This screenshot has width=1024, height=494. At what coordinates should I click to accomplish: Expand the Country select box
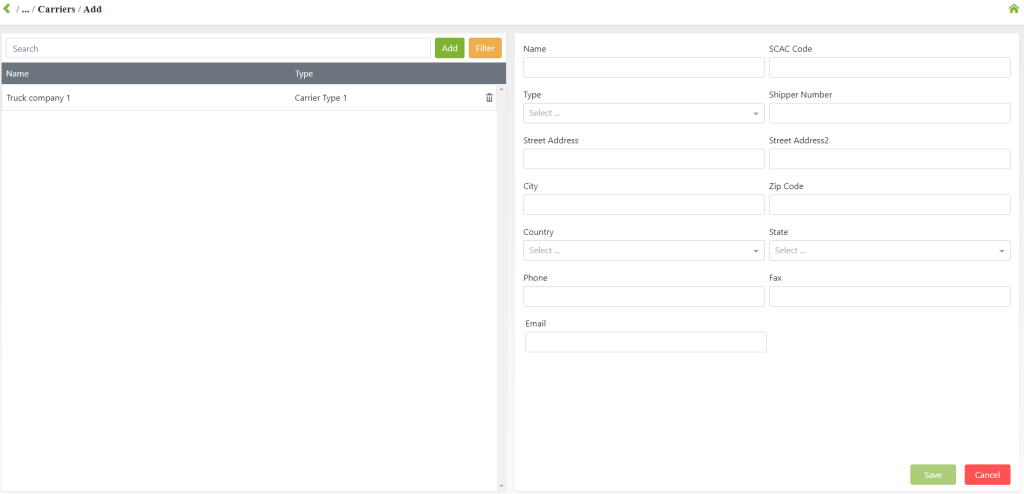(643, 250)
